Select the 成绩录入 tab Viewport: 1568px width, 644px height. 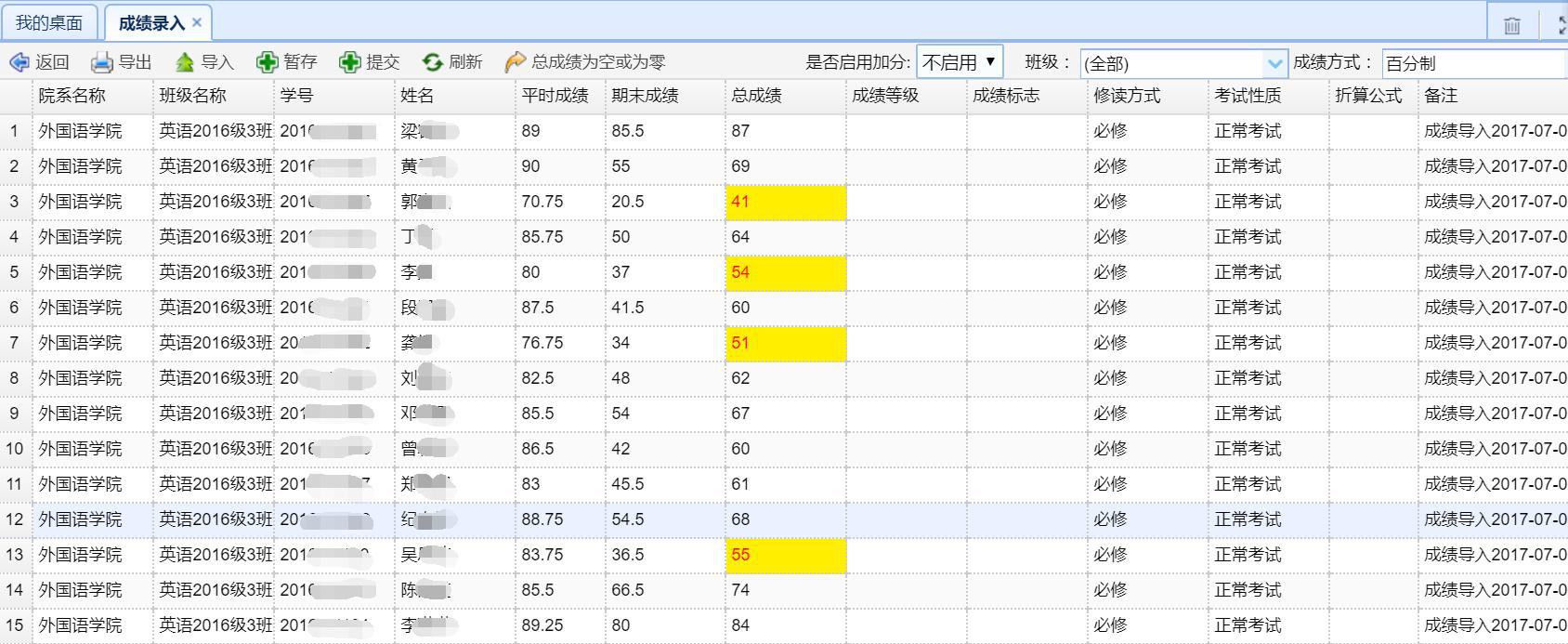tap(151, 23)
